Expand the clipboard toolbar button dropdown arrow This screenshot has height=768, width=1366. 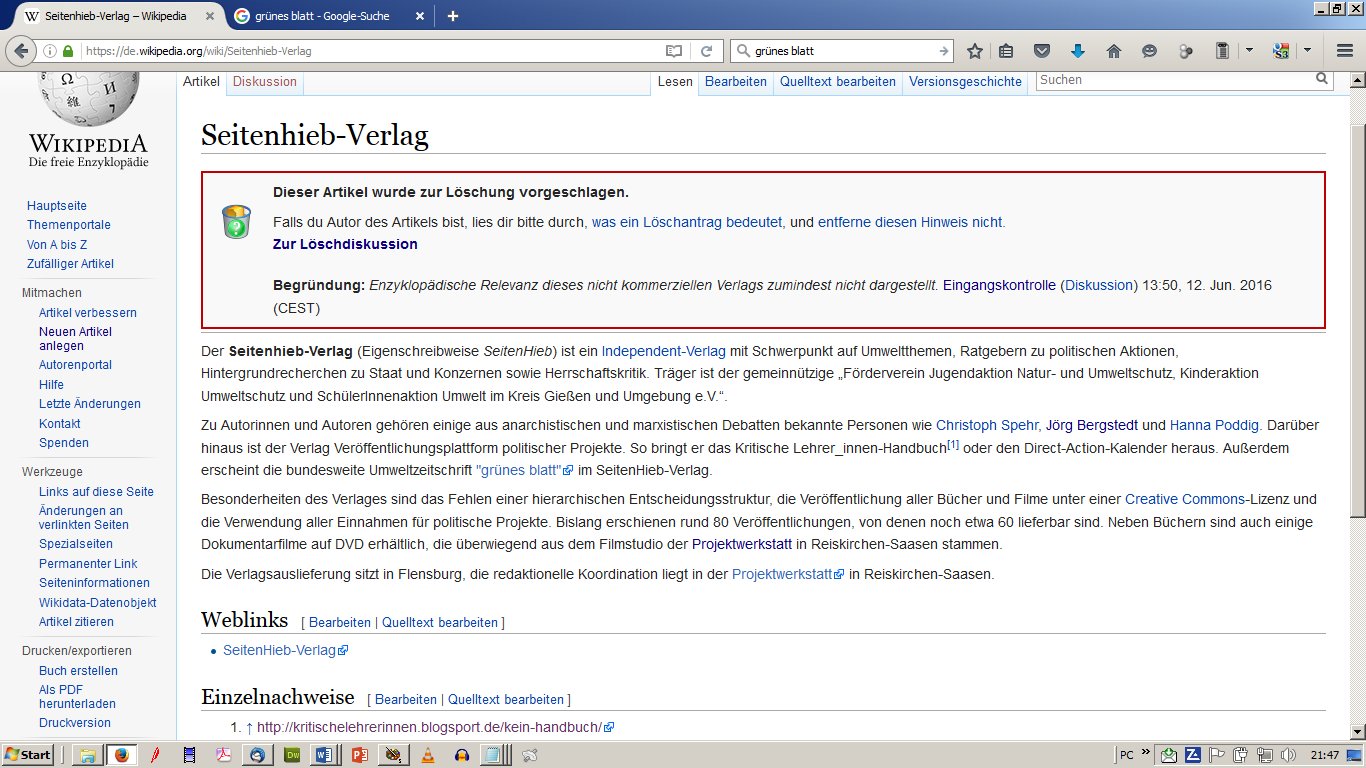[x=1249, y=51]
